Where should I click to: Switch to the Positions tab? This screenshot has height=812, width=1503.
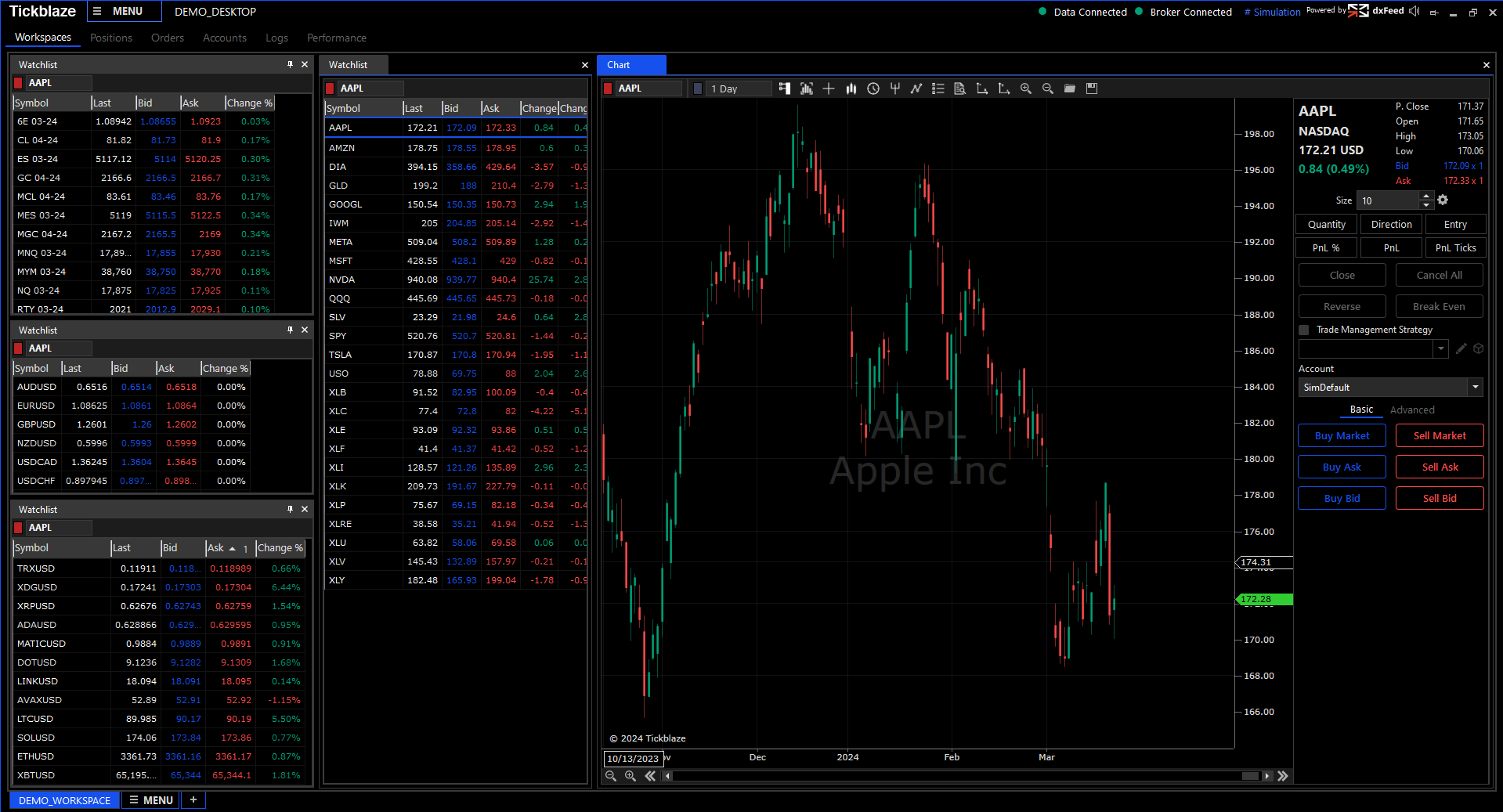pyautogui.click(x=110, y=38)
